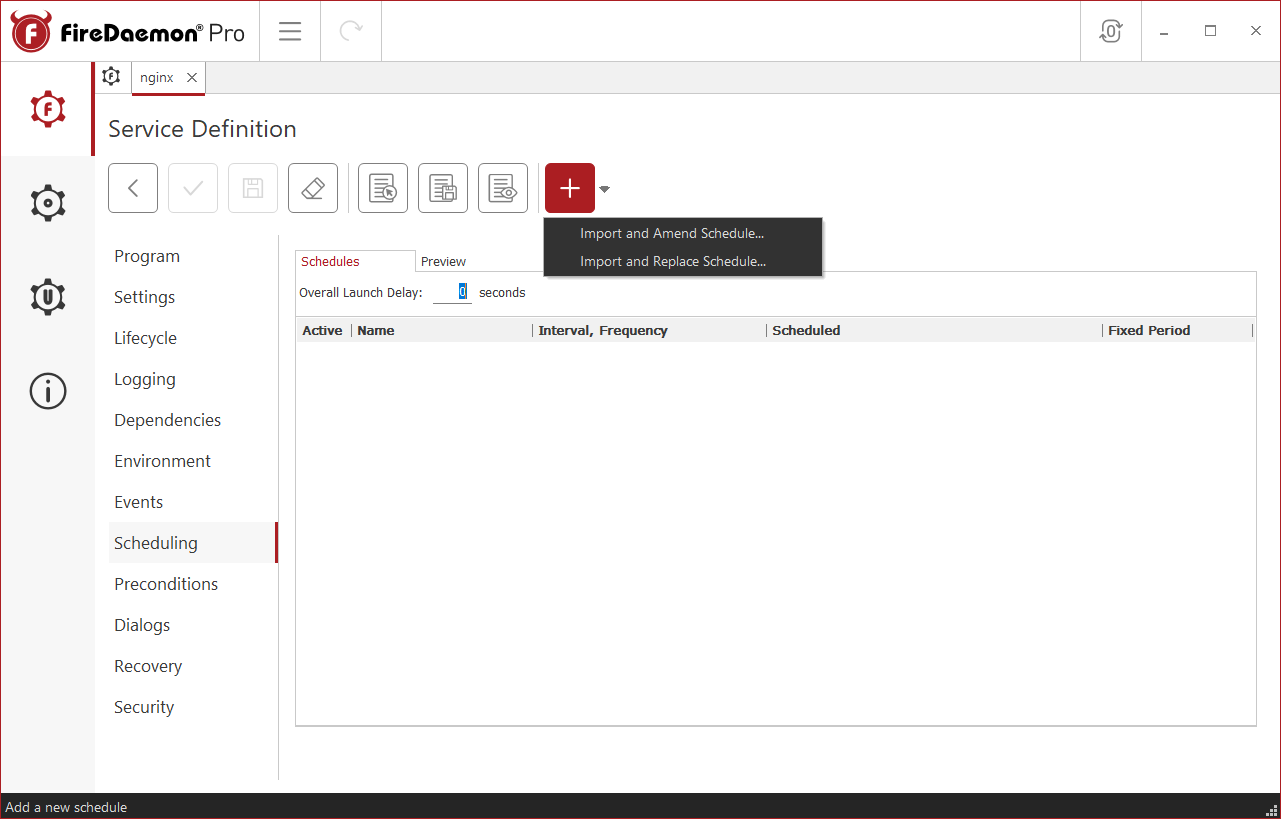Switch to the Schedules tab
This screenshot has height=819, width=1281.
(x=355, y=261)
